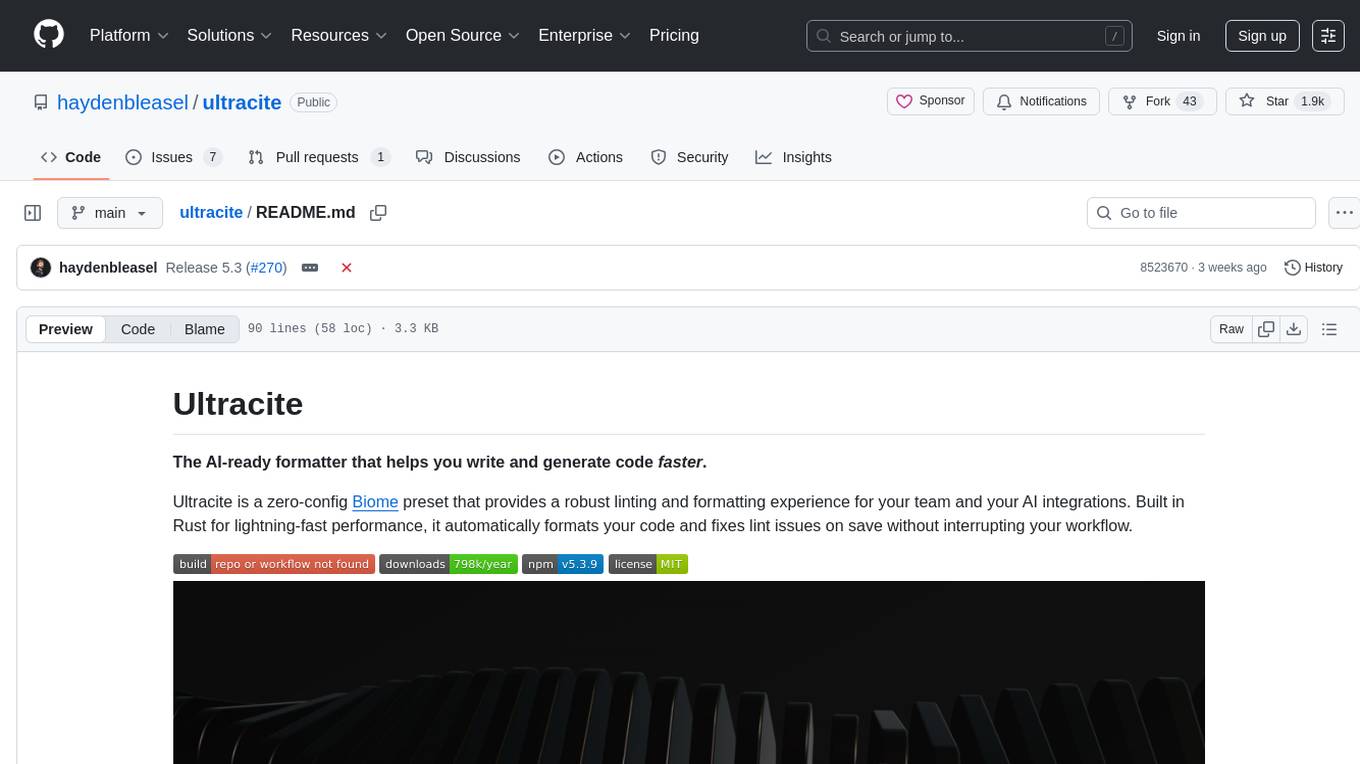1360x764 pixels.
Task: Open the ultracite breadcrumb folder link
Action: coord(211,213)
